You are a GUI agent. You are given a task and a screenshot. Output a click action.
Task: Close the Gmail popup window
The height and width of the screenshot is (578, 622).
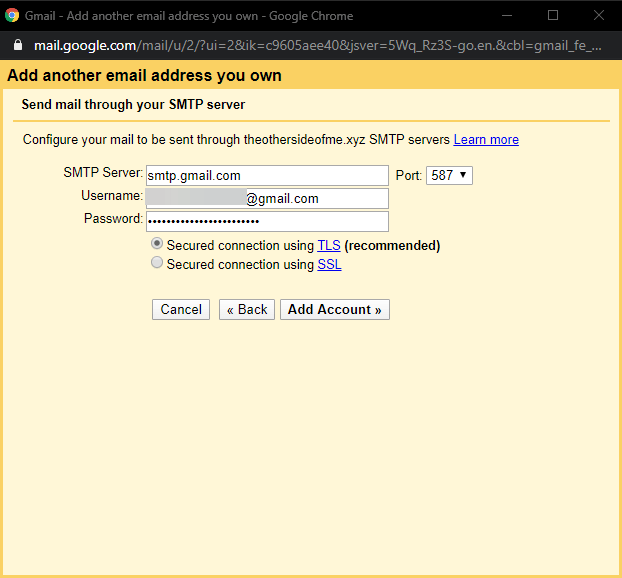click(599, 15)
